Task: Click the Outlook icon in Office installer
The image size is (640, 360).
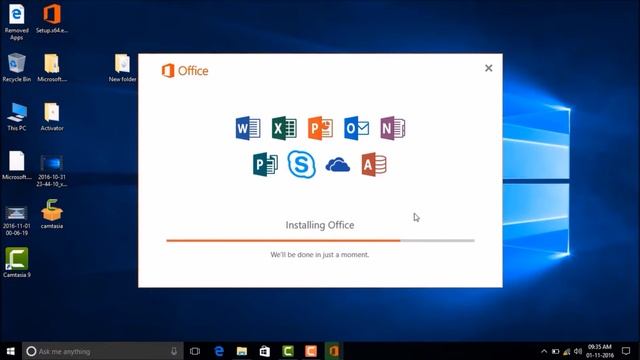Action: tap(356, 128)
